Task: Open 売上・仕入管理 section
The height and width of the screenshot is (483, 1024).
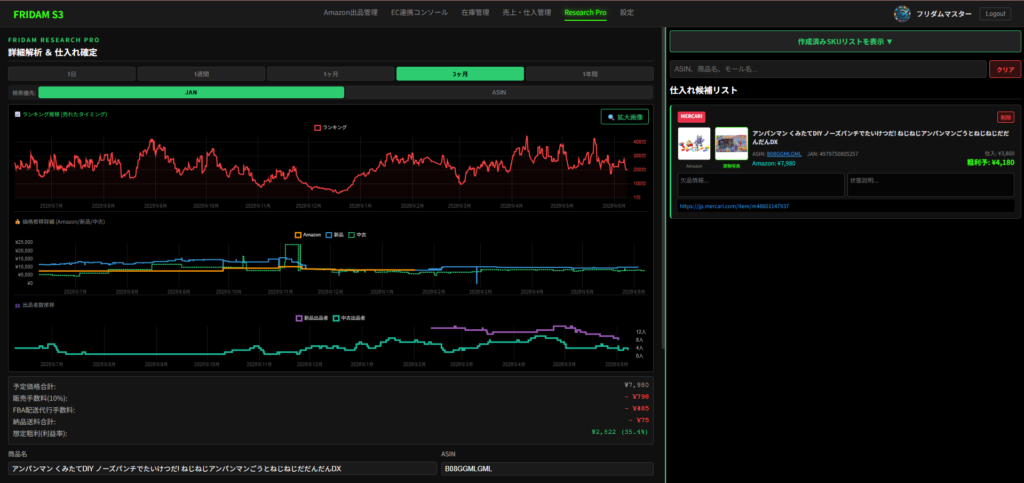Action: (x=526, y=12)
